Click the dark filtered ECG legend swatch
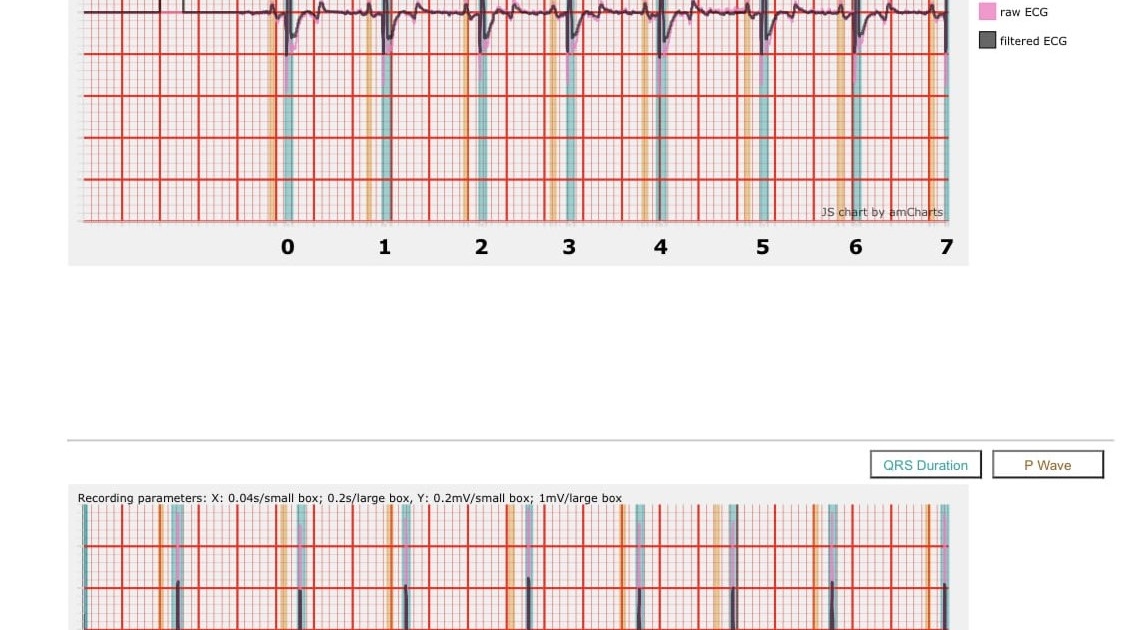 tap(987, 41)
